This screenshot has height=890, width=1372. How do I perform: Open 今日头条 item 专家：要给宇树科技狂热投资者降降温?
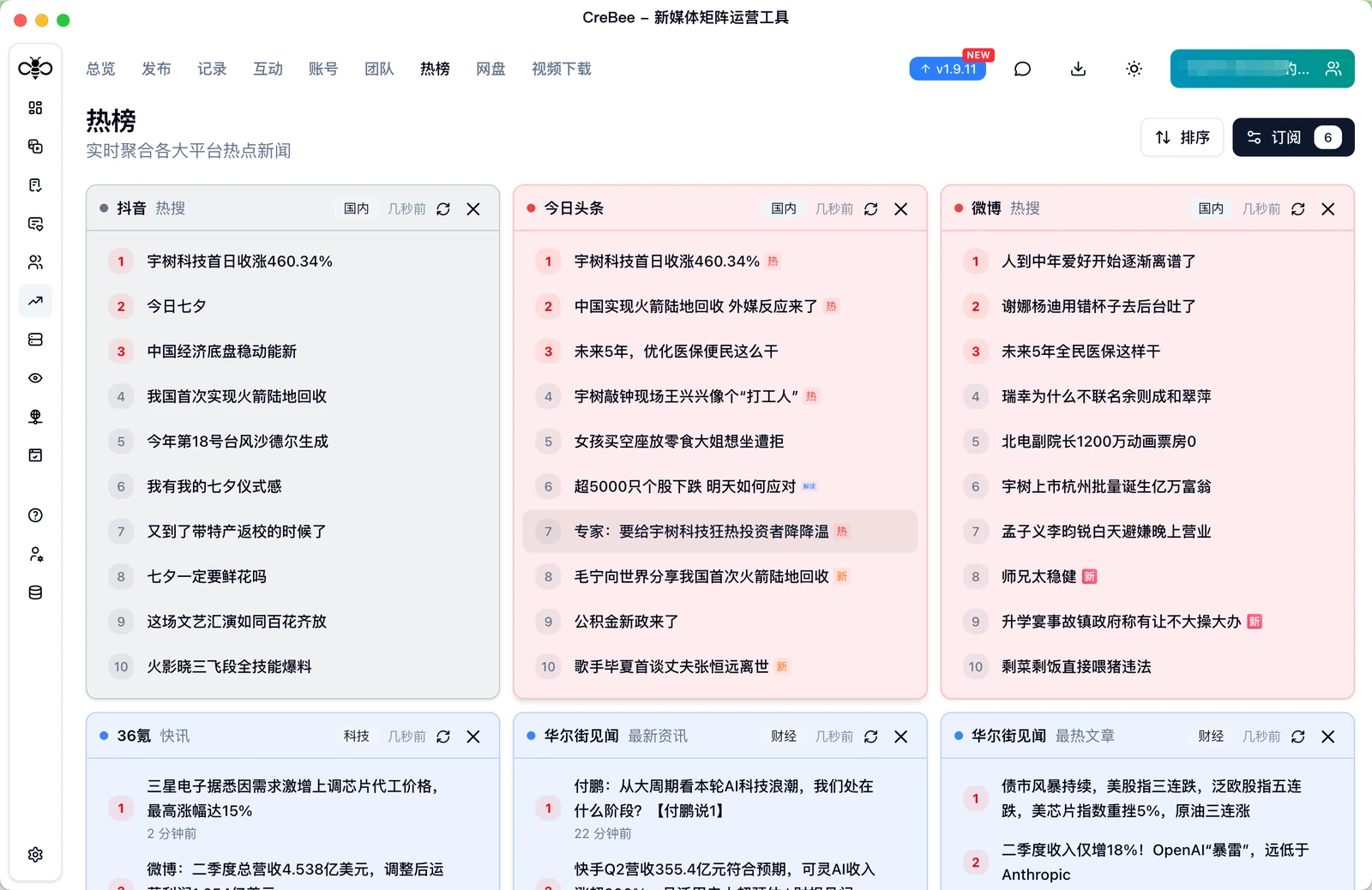[x=720, y=532]
